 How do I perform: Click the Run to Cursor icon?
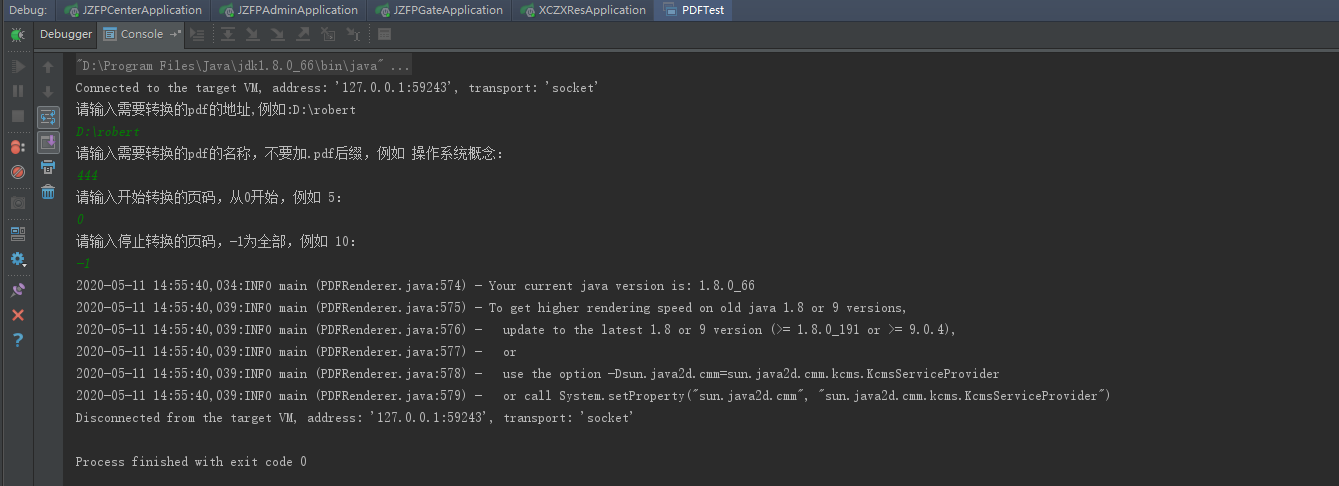click(353, 34)
